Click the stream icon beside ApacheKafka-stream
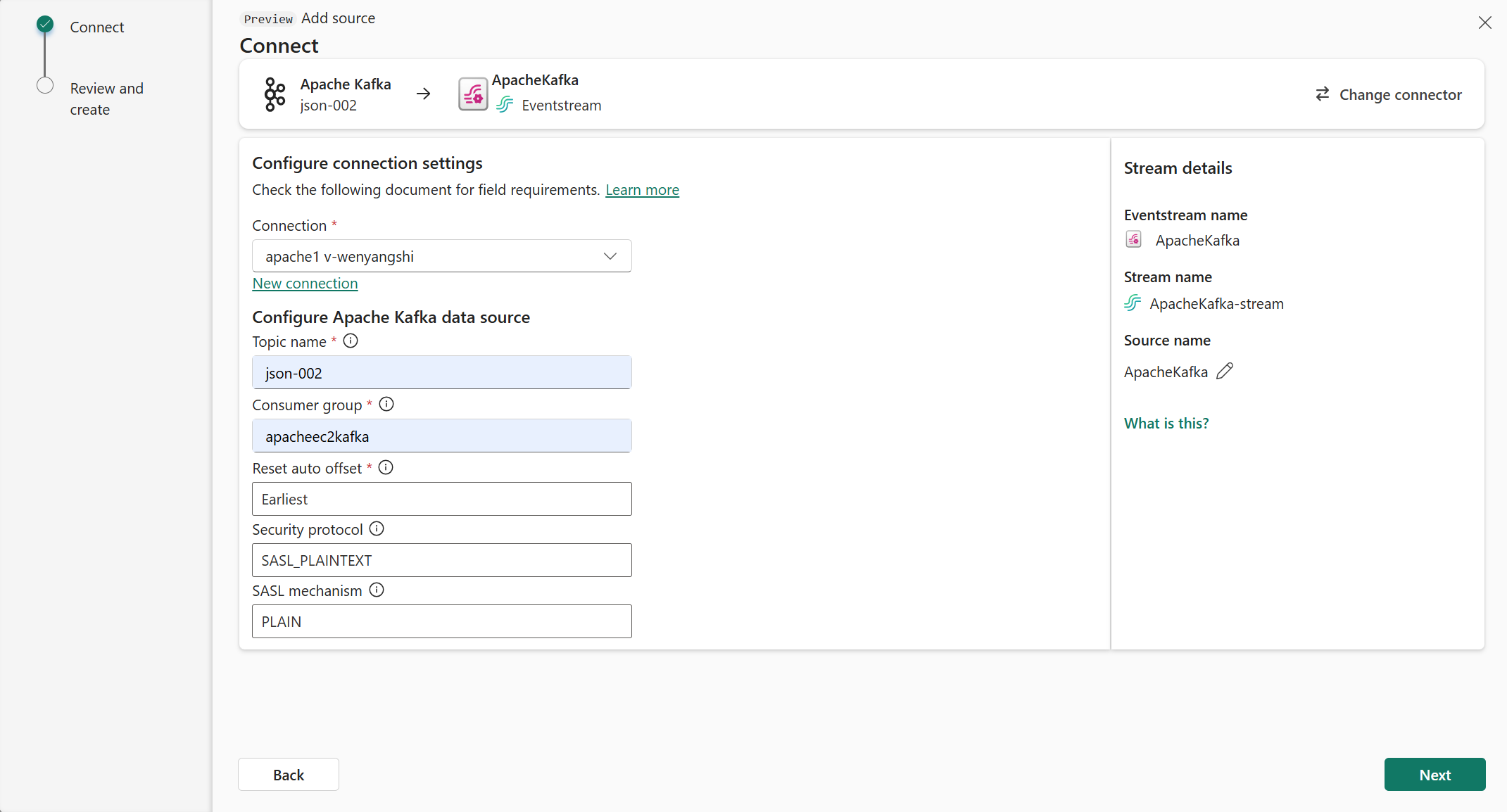This screenshot has height=812, width=1507. [x=1133, y=303]
